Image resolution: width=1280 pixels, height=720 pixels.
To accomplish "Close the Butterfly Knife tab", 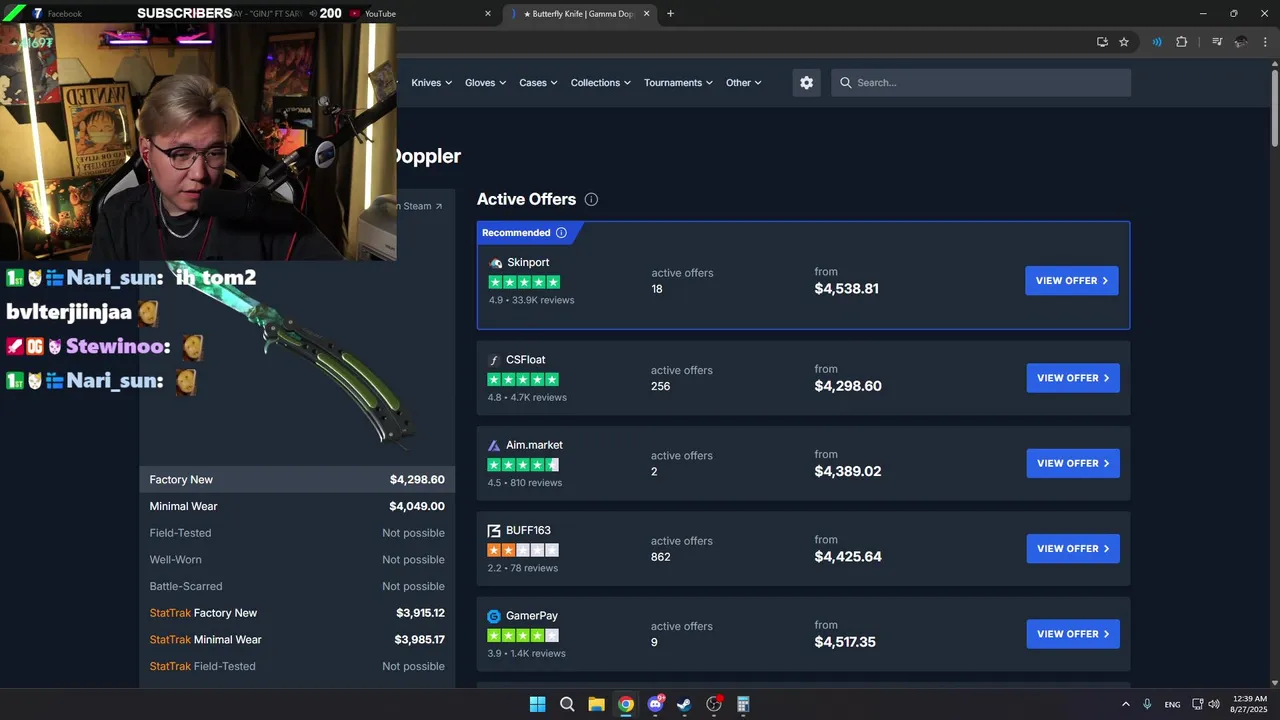I will click(x=647, y=14).
